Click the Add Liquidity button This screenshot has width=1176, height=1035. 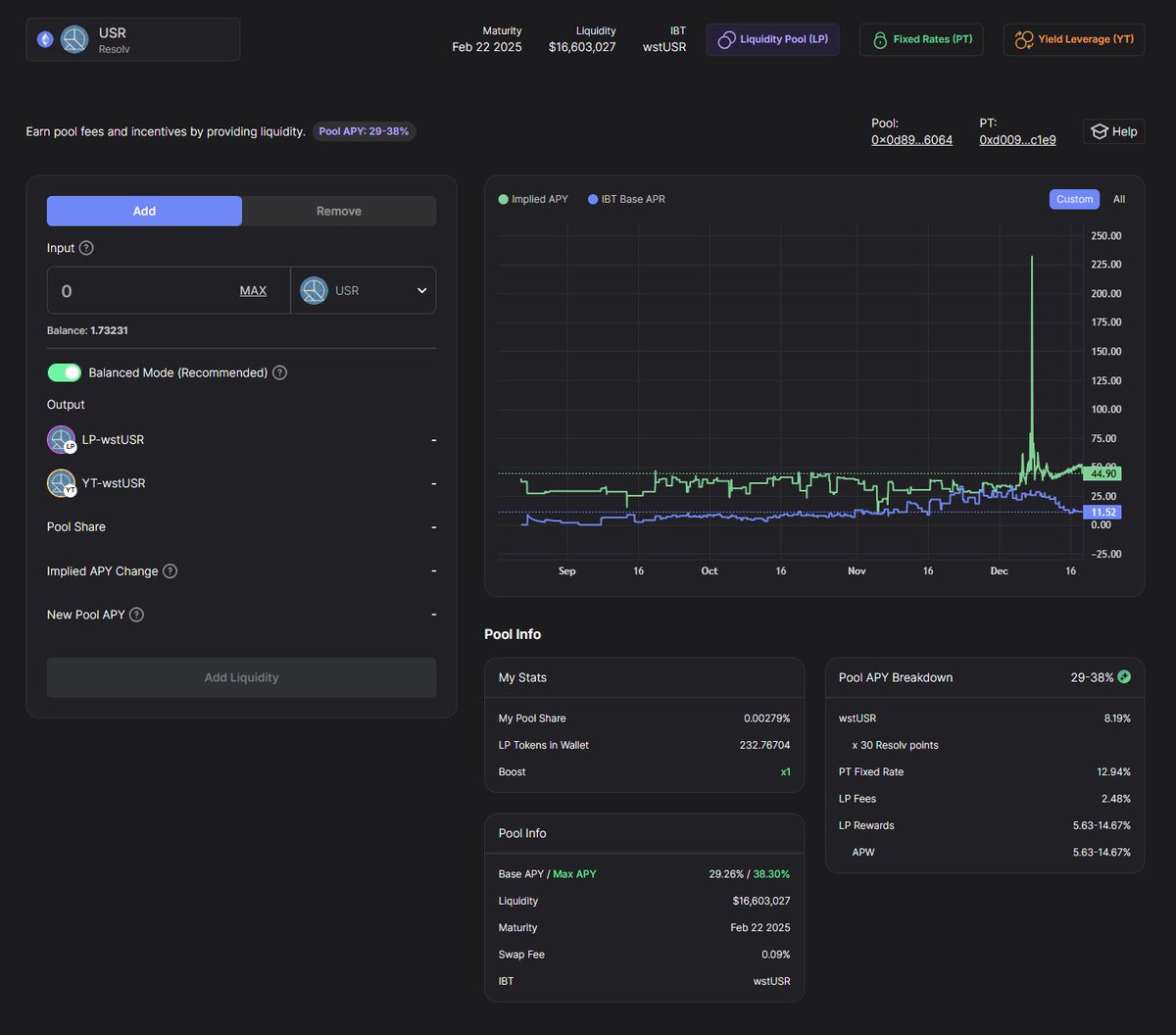242,677
